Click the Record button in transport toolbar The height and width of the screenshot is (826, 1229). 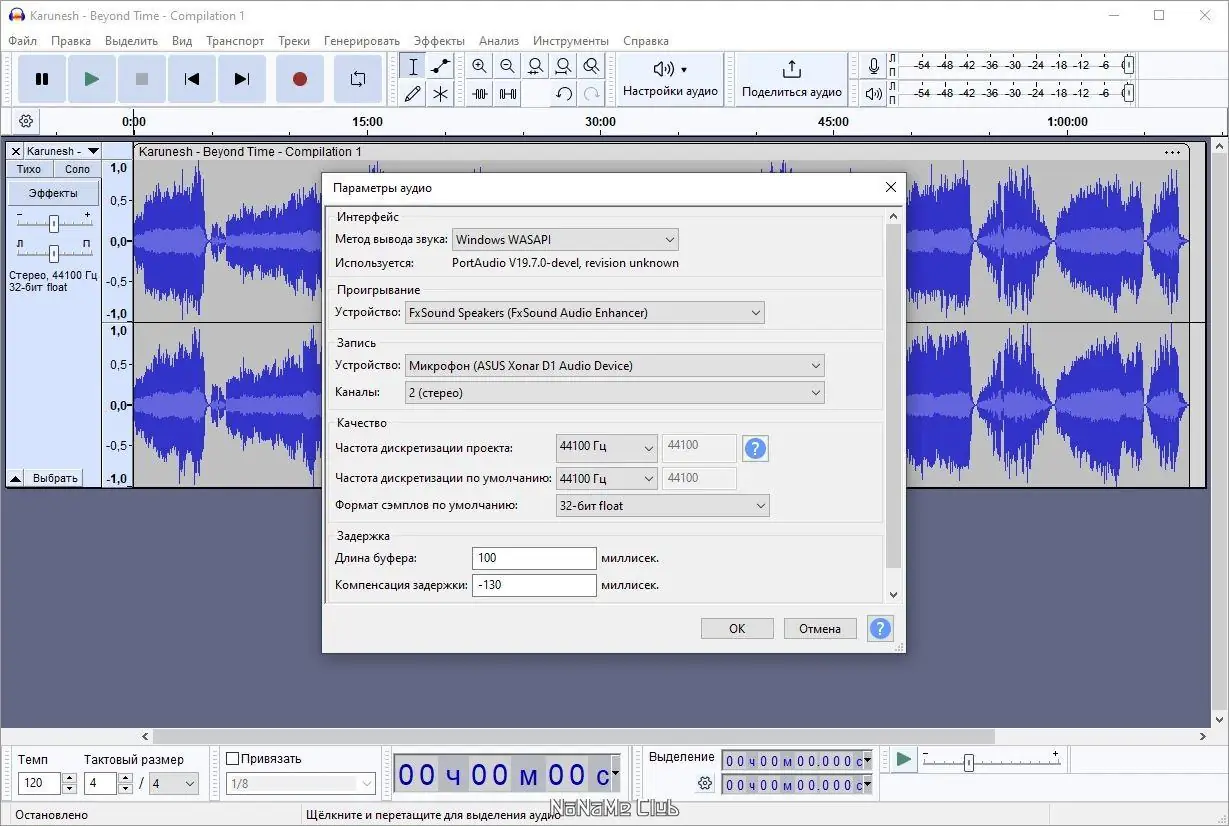click(x=299, y=79)
